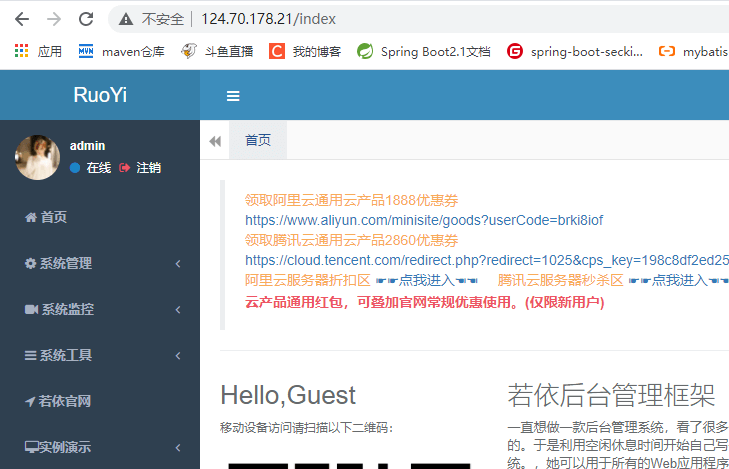
Task: Click the red logout arrow icon
Action: (124, 168)
